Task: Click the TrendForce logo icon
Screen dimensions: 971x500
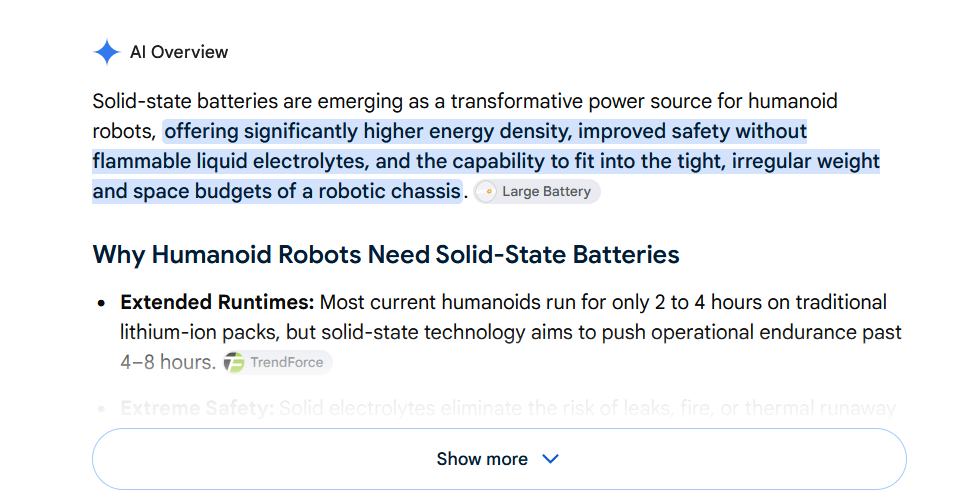Action: (233, 362)
